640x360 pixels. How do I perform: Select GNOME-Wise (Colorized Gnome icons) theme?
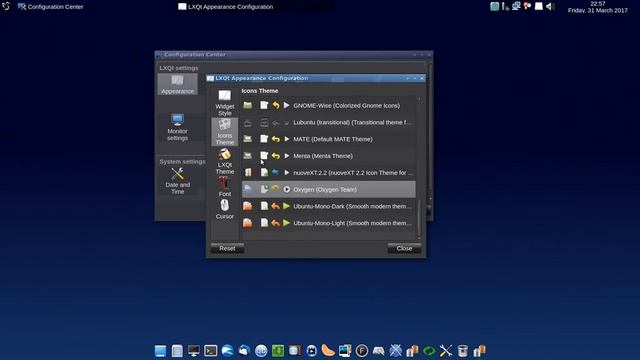coord(329,106)
